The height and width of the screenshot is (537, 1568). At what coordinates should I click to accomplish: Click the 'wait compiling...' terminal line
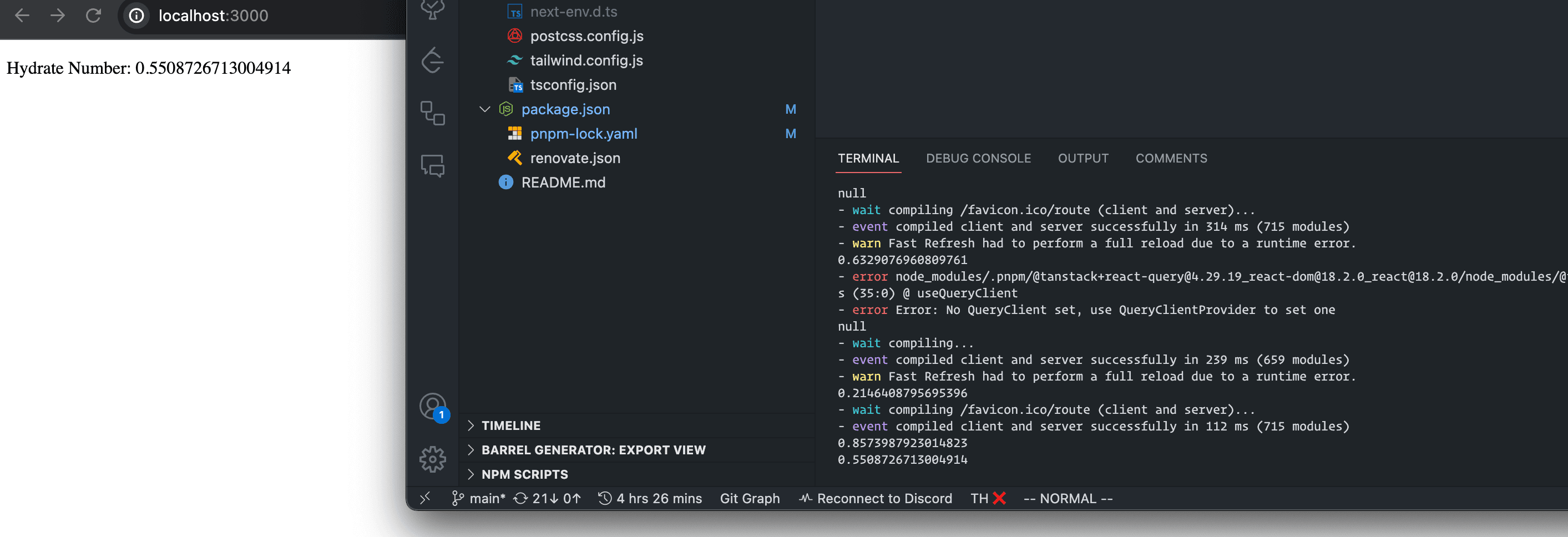coord(906,343)
